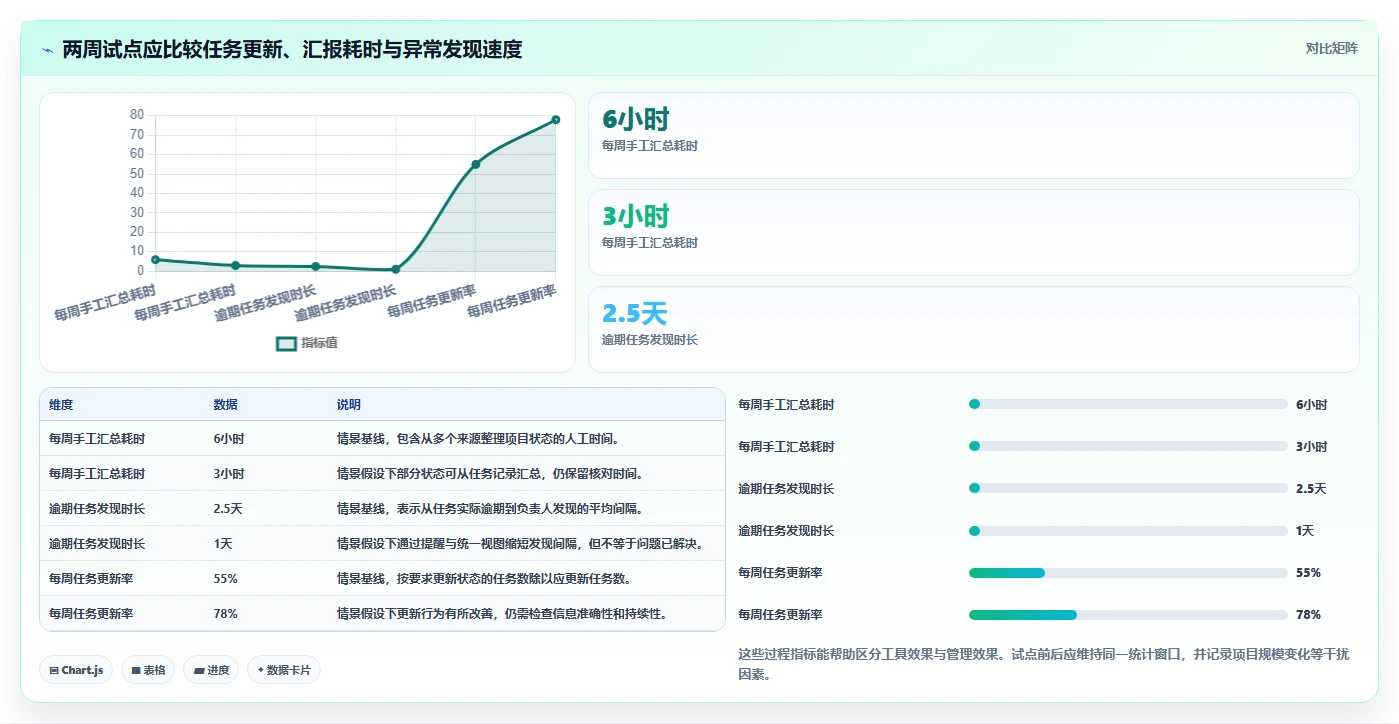Select the footnote starting 这些过程指标能帮助区分

[x=1043, y=664]
